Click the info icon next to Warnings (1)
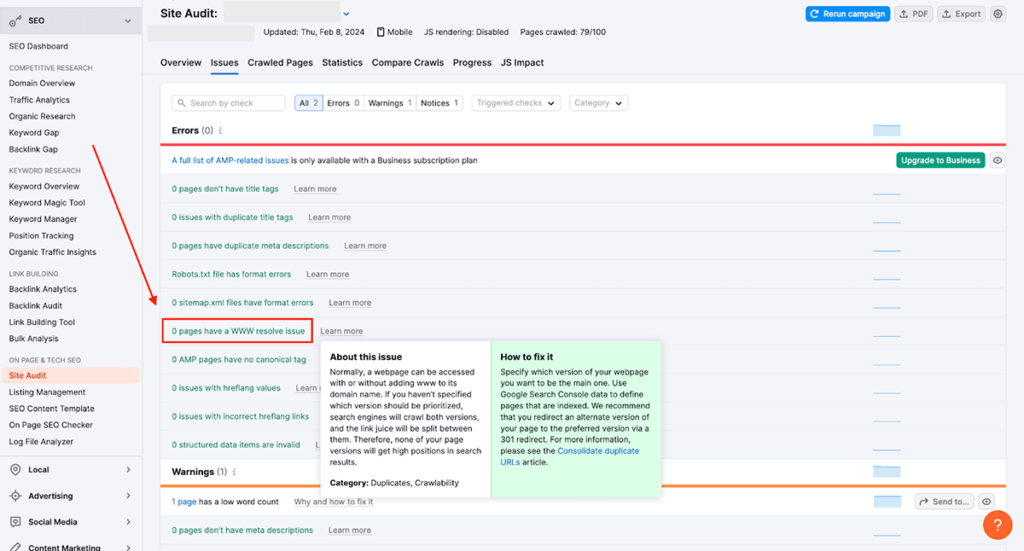 point(234,471)
